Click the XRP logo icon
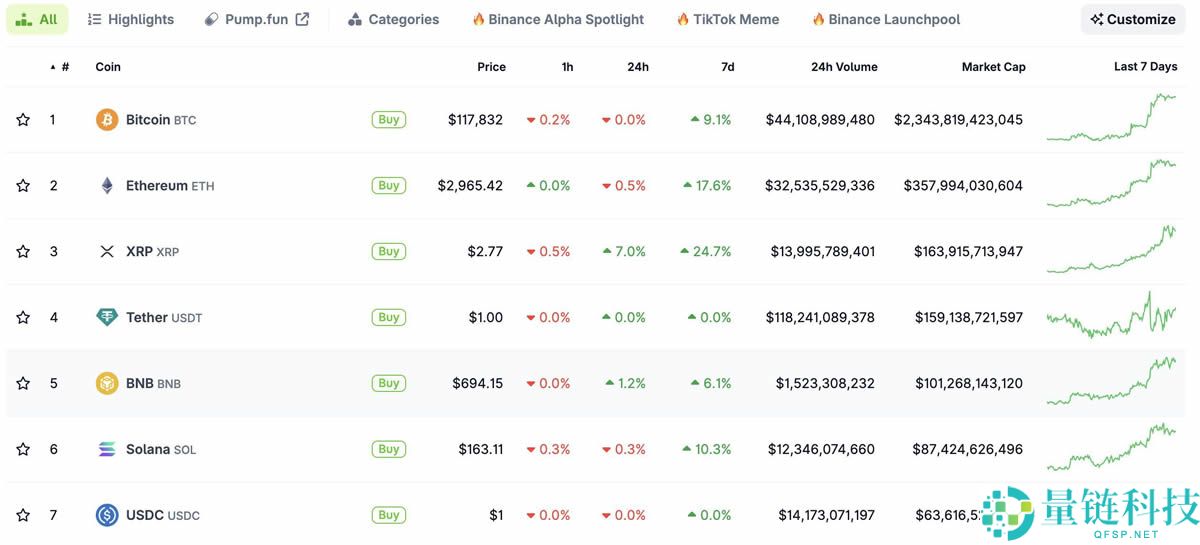This screenshot has width=1200, height=545. (x=107, y=252)
